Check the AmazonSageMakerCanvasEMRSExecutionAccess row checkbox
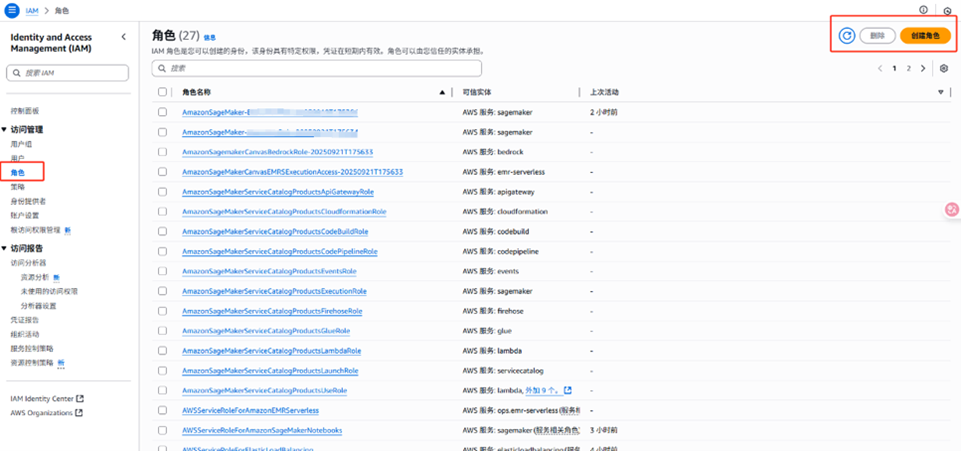 (x=162, y=172)
